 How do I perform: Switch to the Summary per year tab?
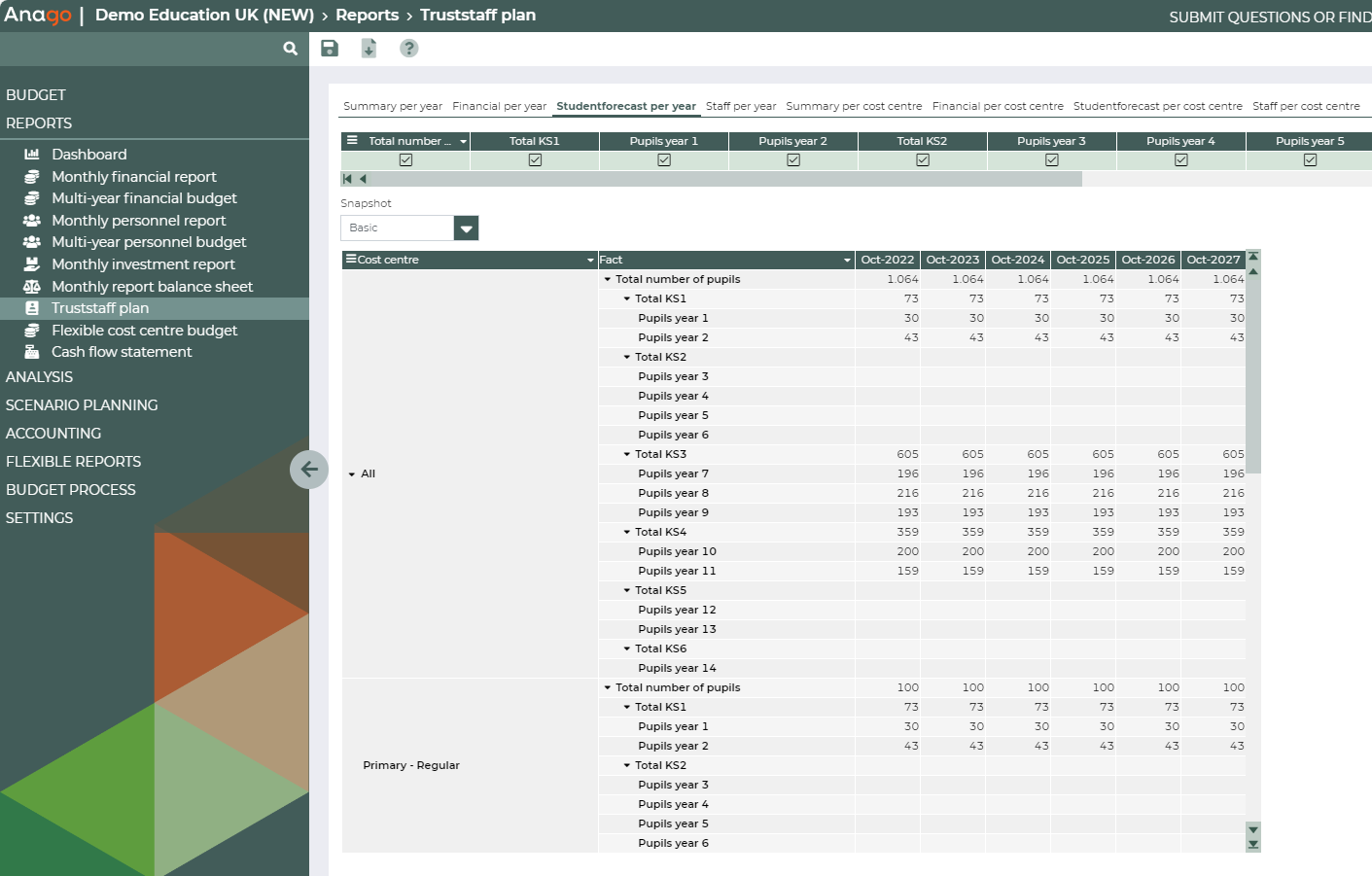click(x=393, y=106)
